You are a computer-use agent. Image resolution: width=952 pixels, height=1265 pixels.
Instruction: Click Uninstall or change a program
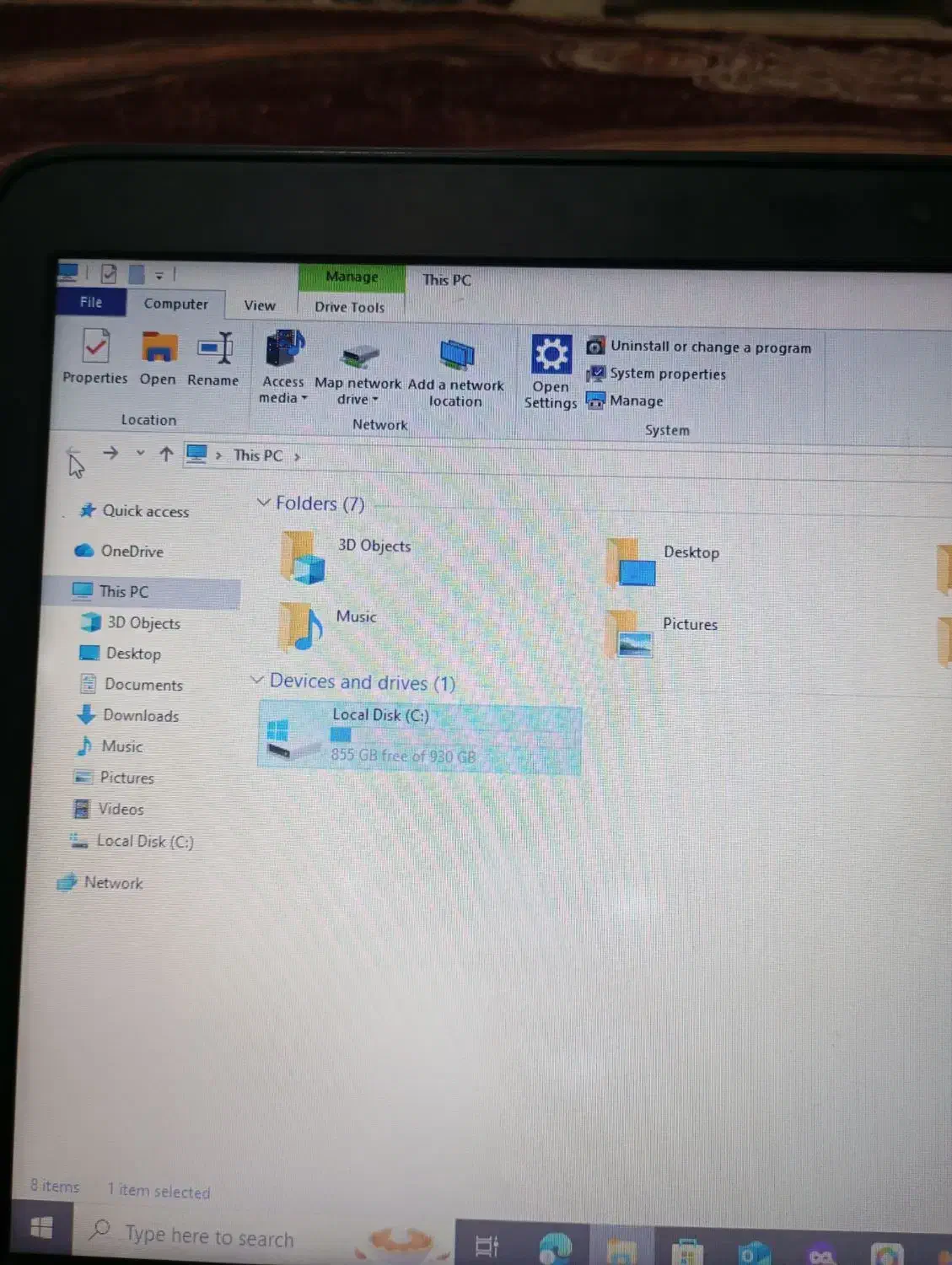[x=699, y=347]
